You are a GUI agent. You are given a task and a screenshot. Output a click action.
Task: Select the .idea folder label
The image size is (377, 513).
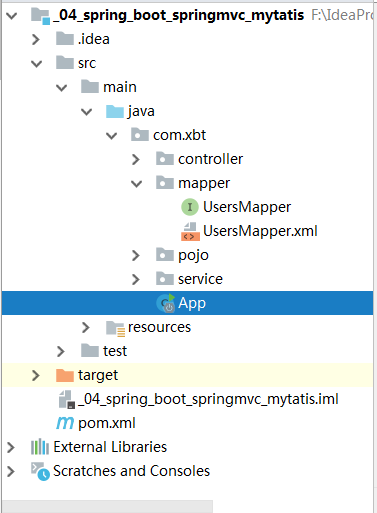94,39
